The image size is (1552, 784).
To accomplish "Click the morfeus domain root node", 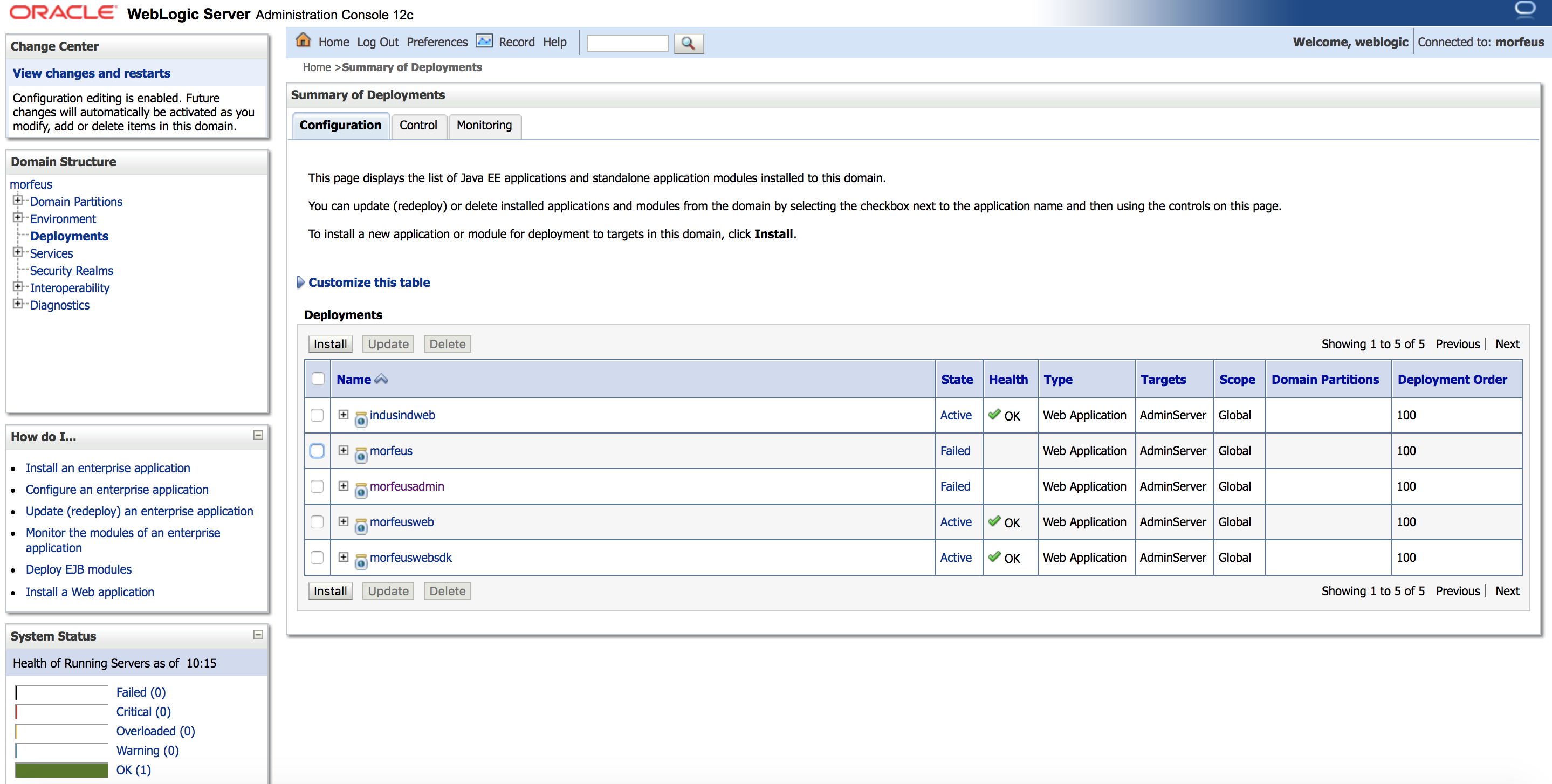I will pyautogui.click(x=31, y=184).
